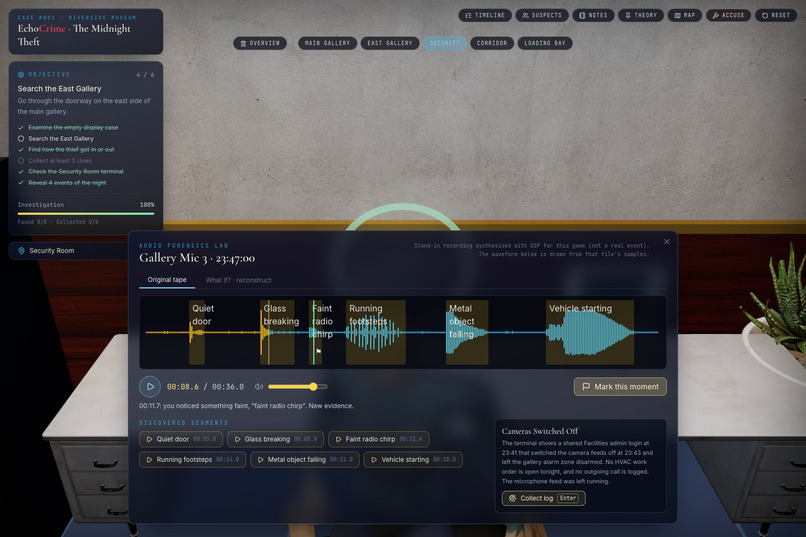The height and width of the screenshot is (537, 806).
Task: Click the Investigation progress bar
Action: click(86, 214)
